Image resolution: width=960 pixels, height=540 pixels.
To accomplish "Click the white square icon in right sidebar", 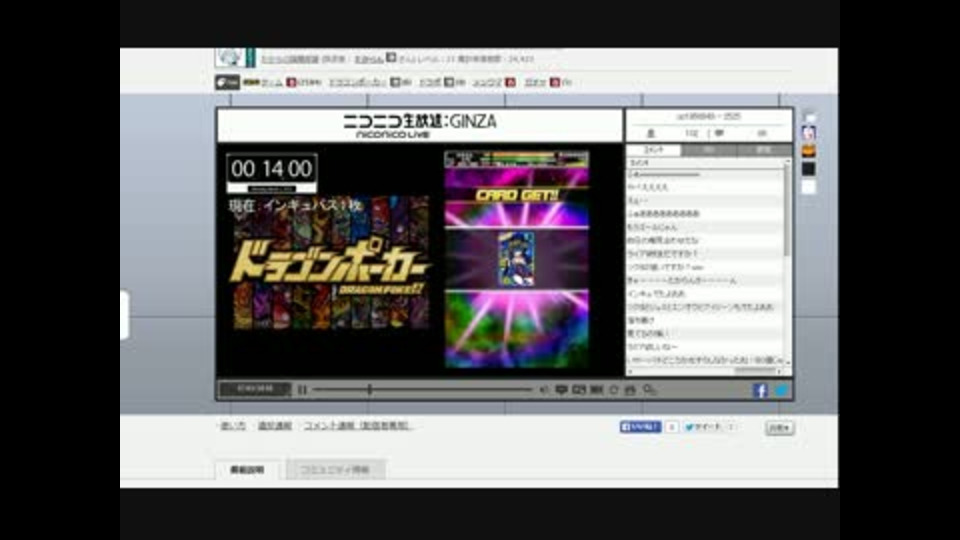I will [x=809, y=187].
